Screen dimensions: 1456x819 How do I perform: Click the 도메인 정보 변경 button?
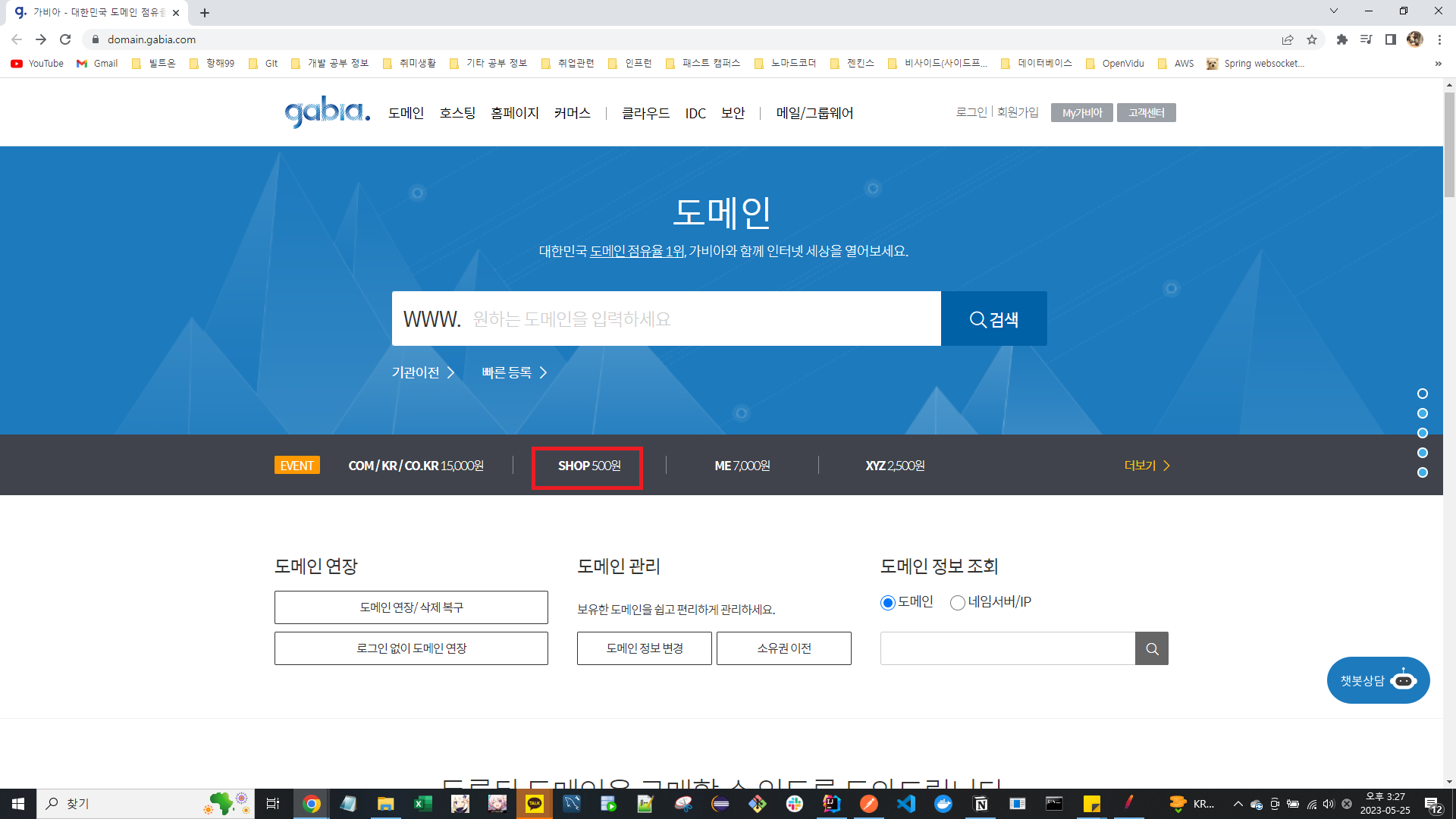point(645,648)
